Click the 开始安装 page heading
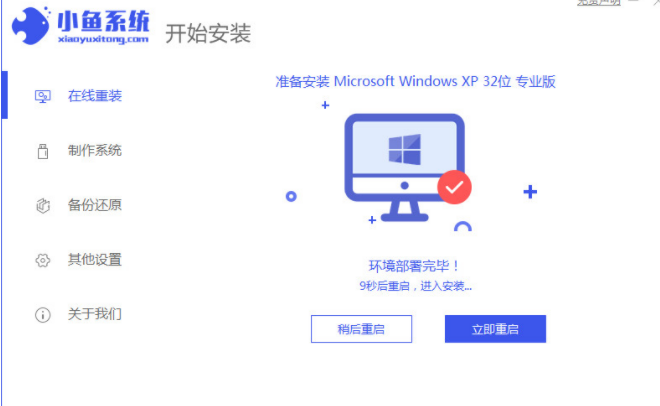660x406 pixels. 208,34
